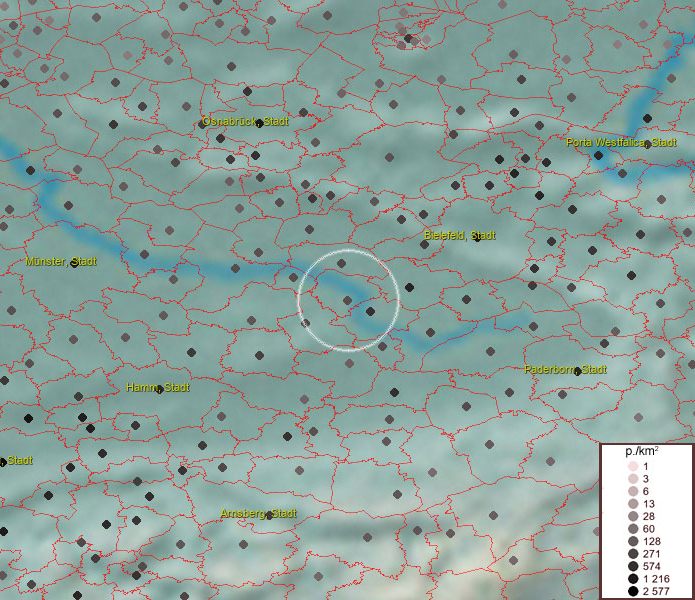This screenshot has width=695, height=600.
Task: Click the legend value '13'
Action: pyautogui.click(x=649, y=504)
